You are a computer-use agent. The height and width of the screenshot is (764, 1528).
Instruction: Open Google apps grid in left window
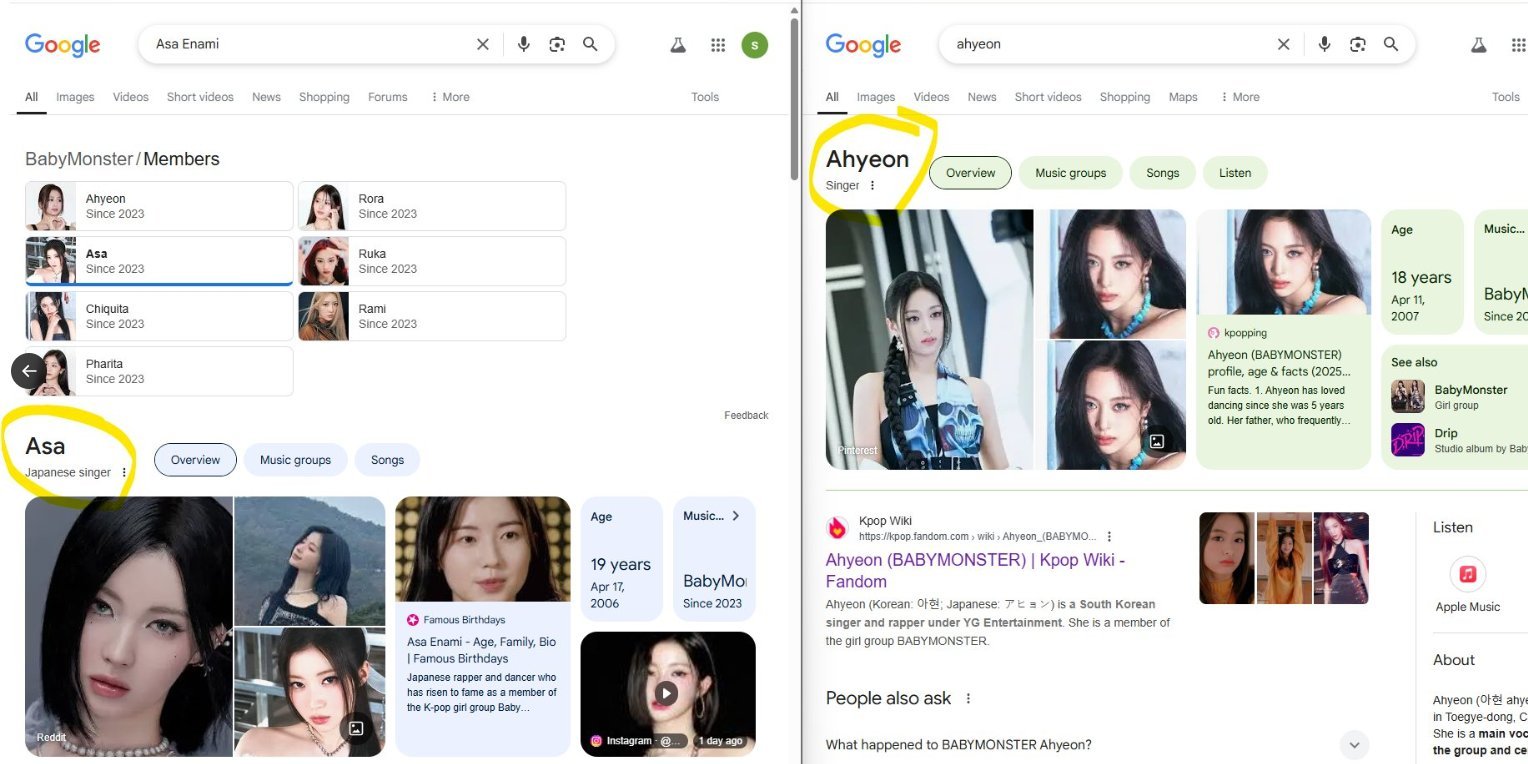pyautogui.click(x=718, y=45)
